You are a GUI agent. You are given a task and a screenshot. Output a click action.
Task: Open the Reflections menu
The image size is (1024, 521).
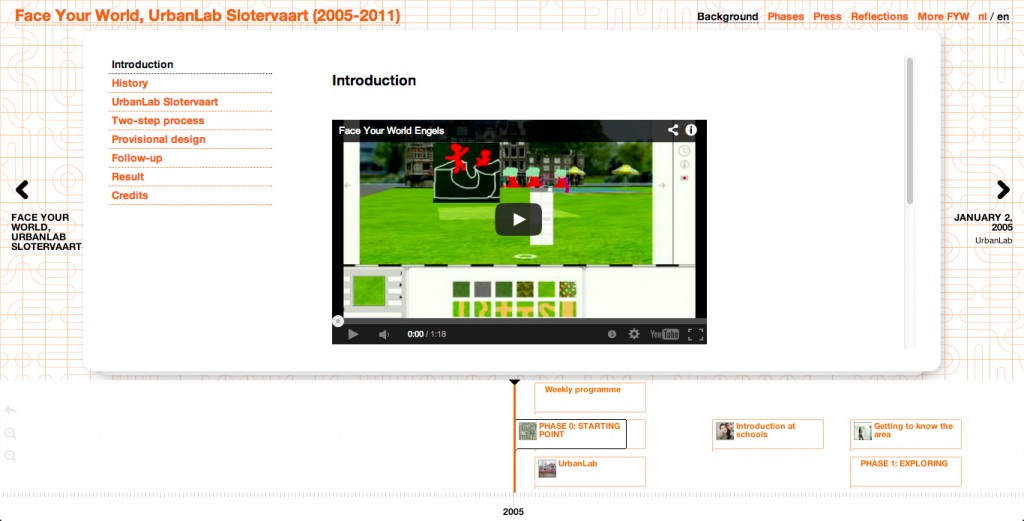(879, 17)
